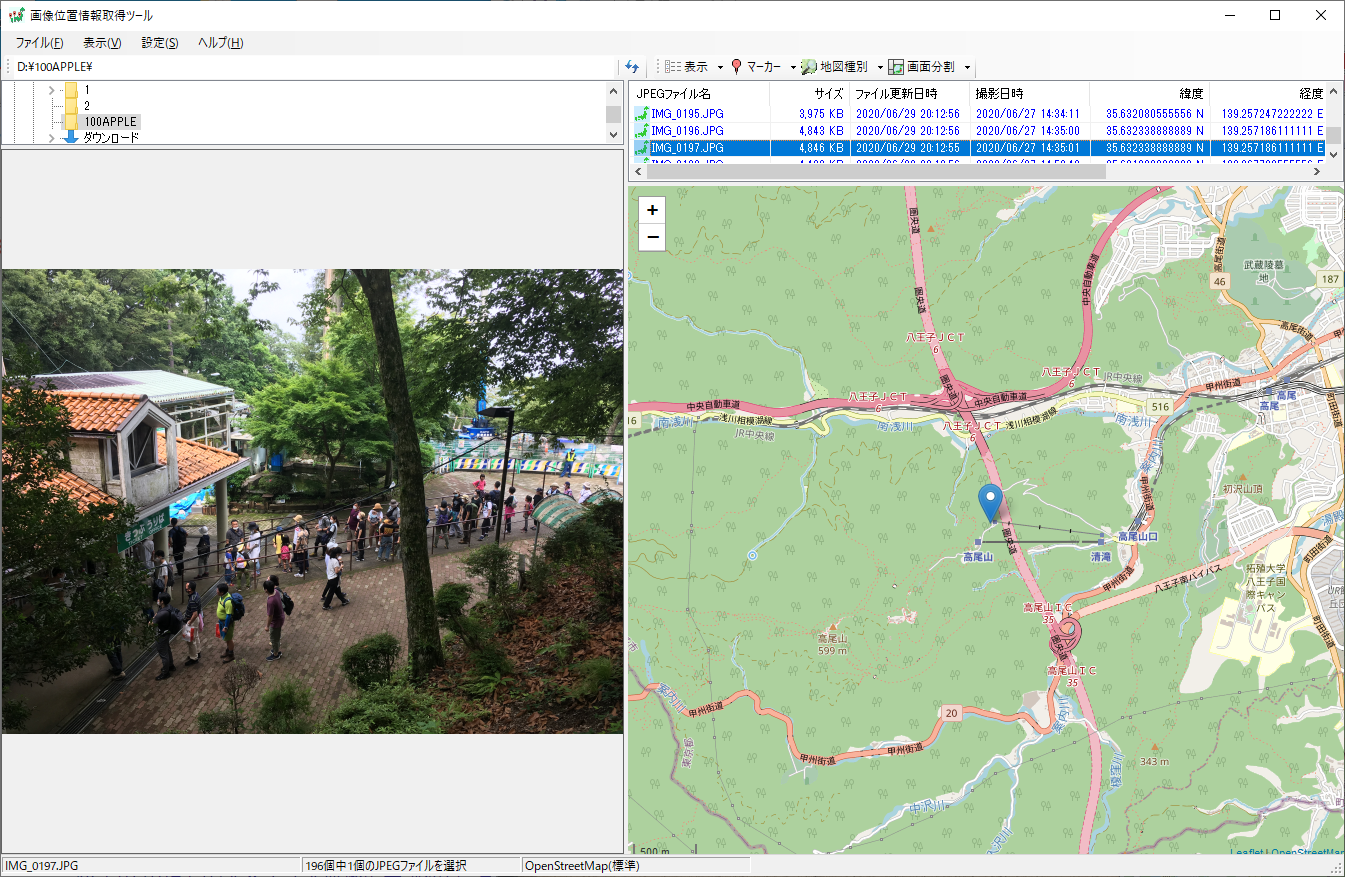Click the 100APPLE folder icon
The image size is (1345, 877).
click(71, 121)
